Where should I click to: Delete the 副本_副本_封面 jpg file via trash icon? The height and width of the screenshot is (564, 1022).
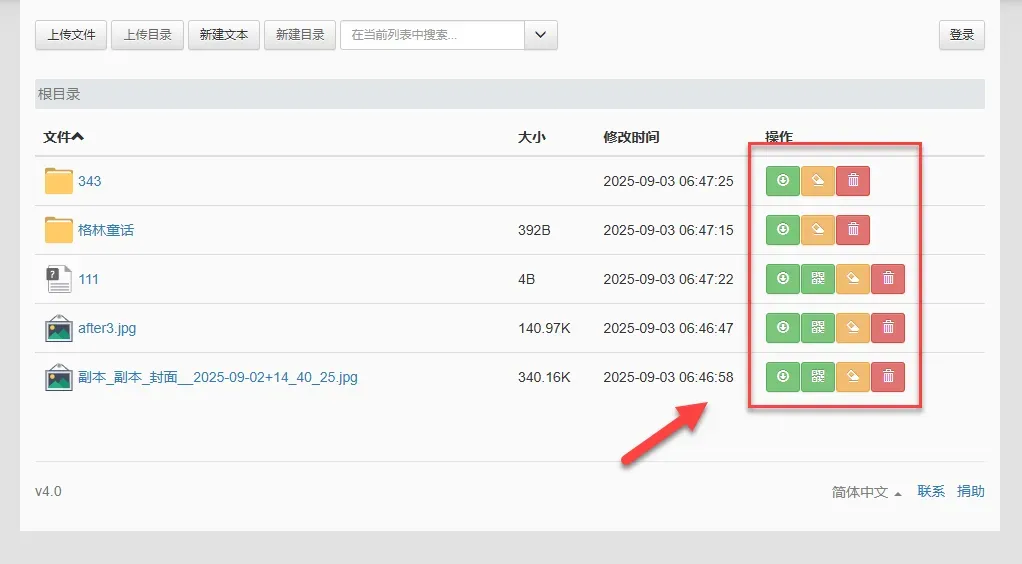pyautogui.click(x=888, y=377)
